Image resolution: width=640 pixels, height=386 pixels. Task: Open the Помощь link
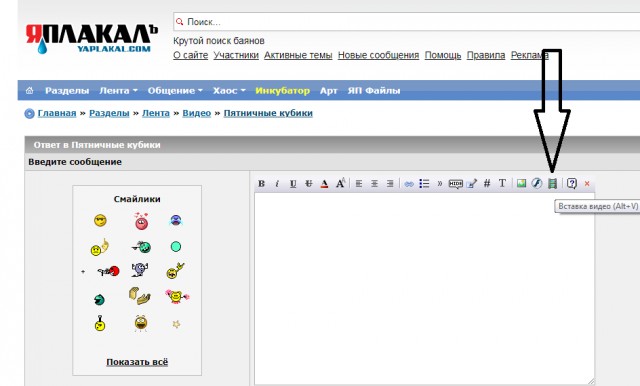443,55
